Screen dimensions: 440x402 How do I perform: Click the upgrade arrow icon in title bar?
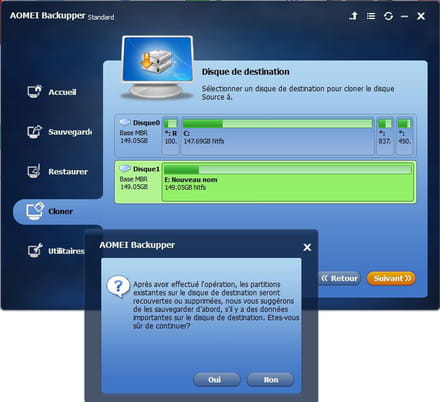click(x=353, y=16)
